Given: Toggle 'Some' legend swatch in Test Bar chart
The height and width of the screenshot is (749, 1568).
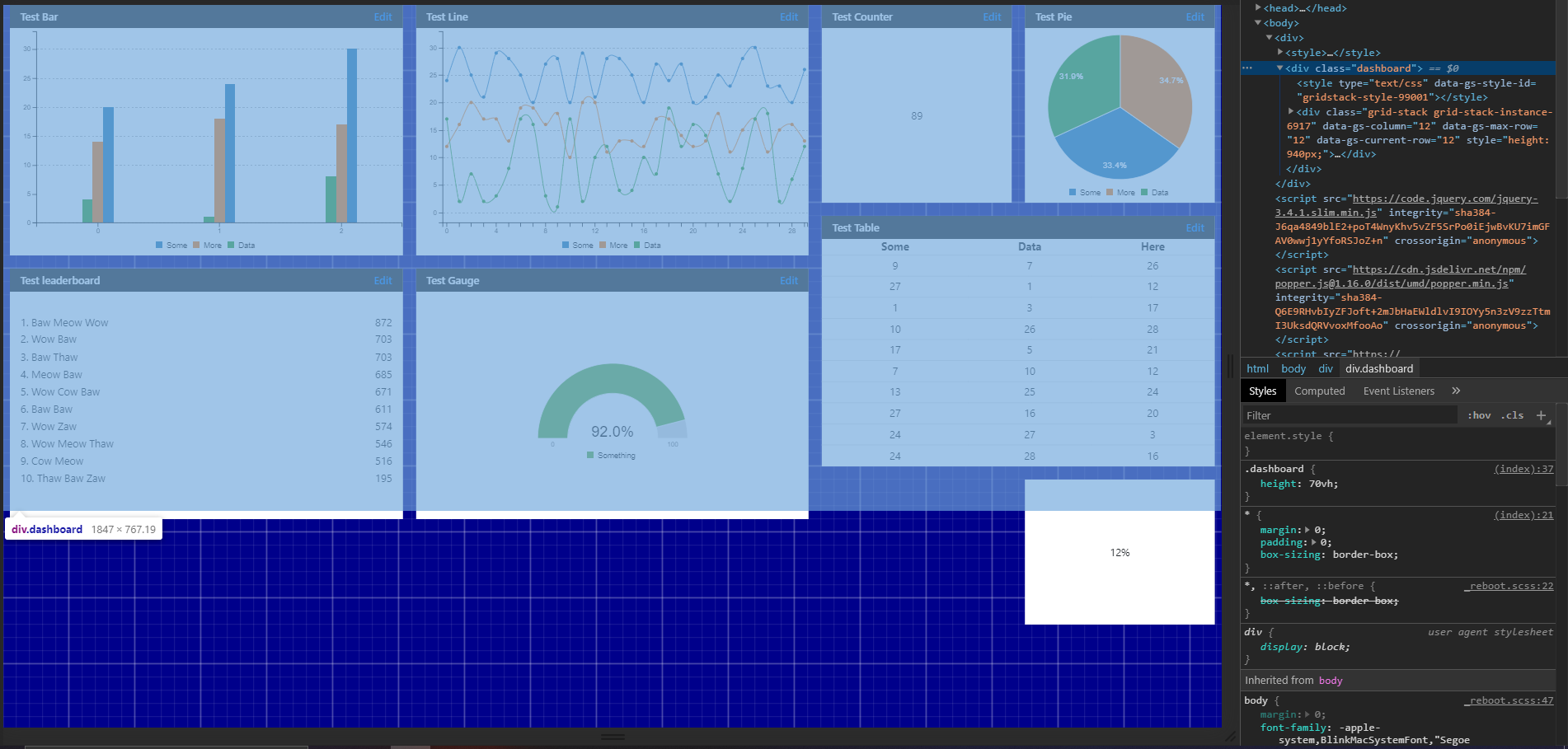Looking at the screenshot, I should [159, 245].
